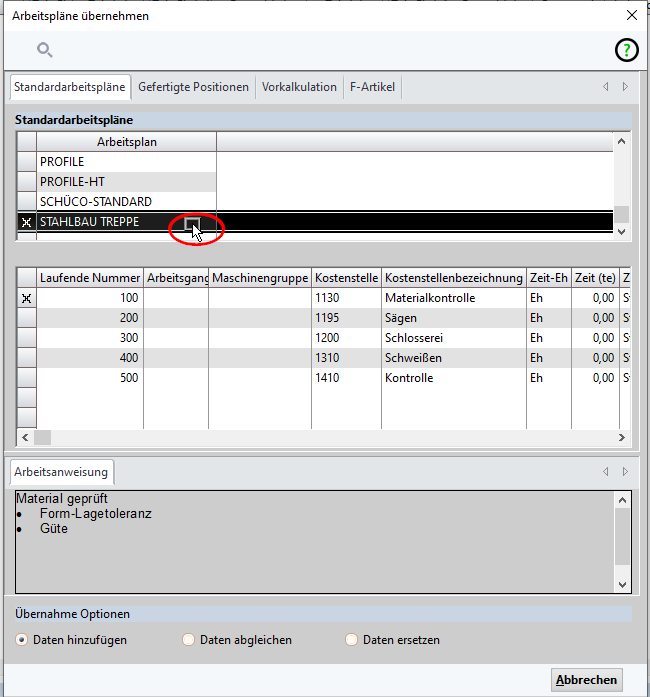
Task: Click right arrow beside Arbeitsanweisung tab
Action: (x=625, y=471)
